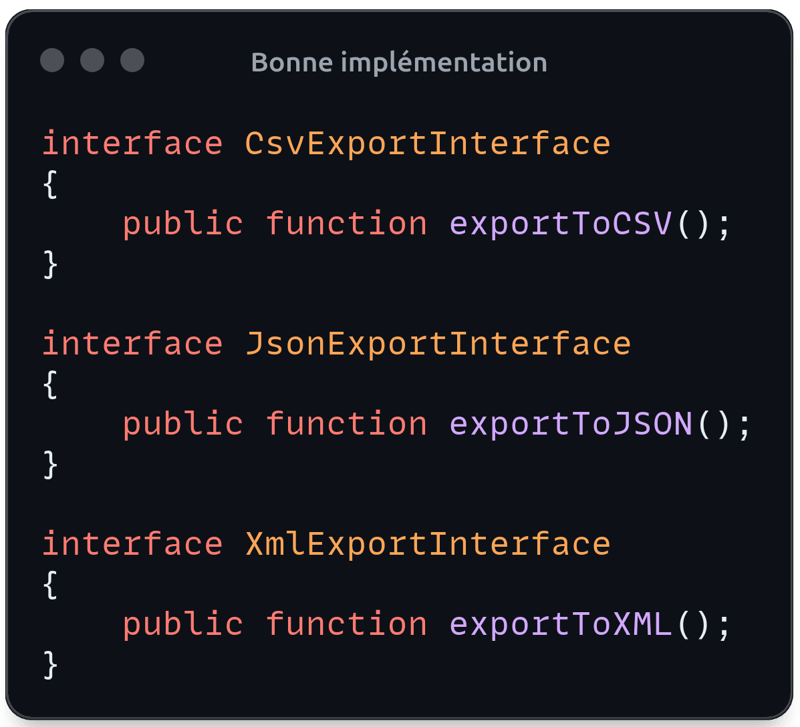
Task: Click the method name exportToXML
Action: (x=560, y=624)
